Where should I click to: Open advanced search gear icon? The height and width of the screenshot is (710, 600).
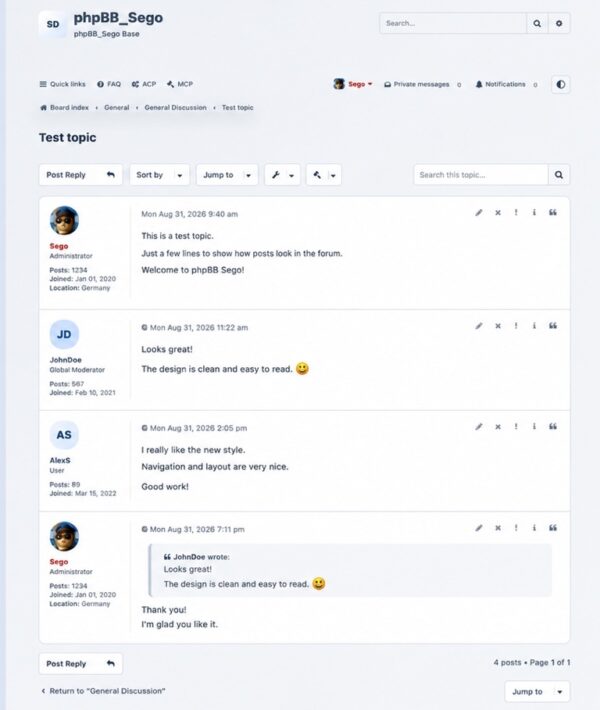pyautogui.click(x=559, y=23)
